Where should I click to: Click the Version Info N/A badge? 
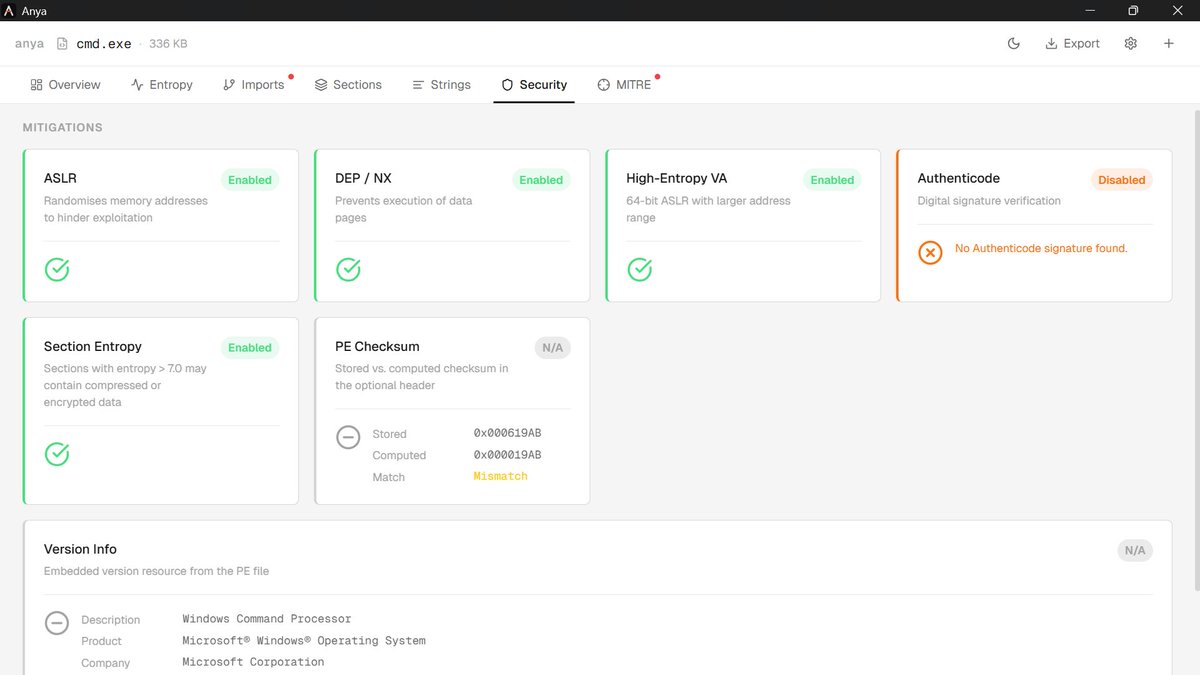click(1135, 550)
